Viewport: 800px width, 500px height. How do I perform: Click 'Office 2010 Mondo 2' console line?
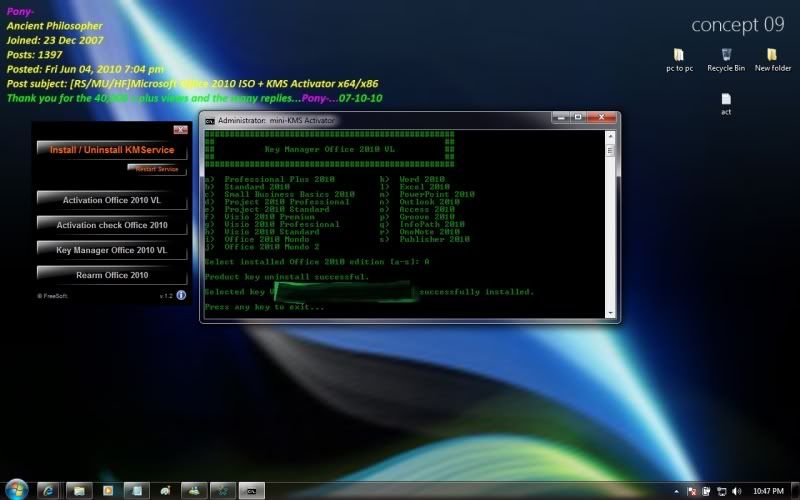271,247
